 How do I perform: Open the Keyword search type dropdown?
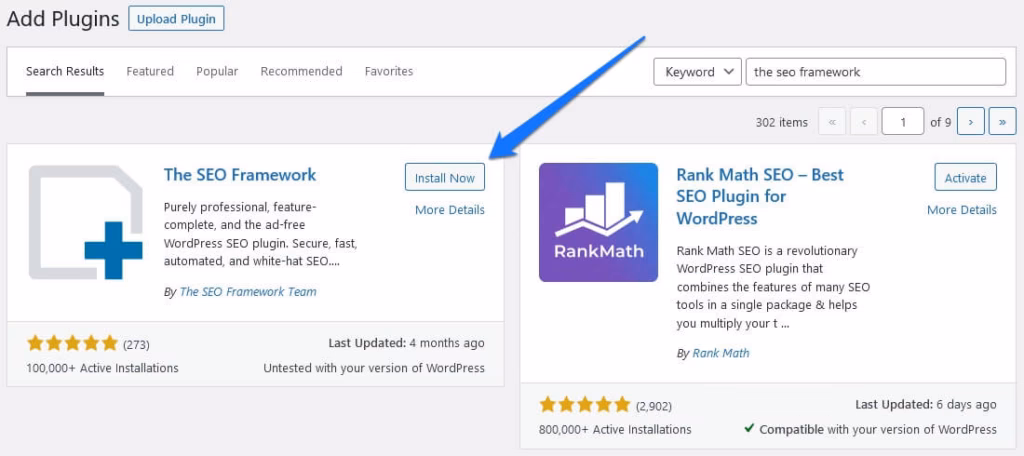(696, 72)
